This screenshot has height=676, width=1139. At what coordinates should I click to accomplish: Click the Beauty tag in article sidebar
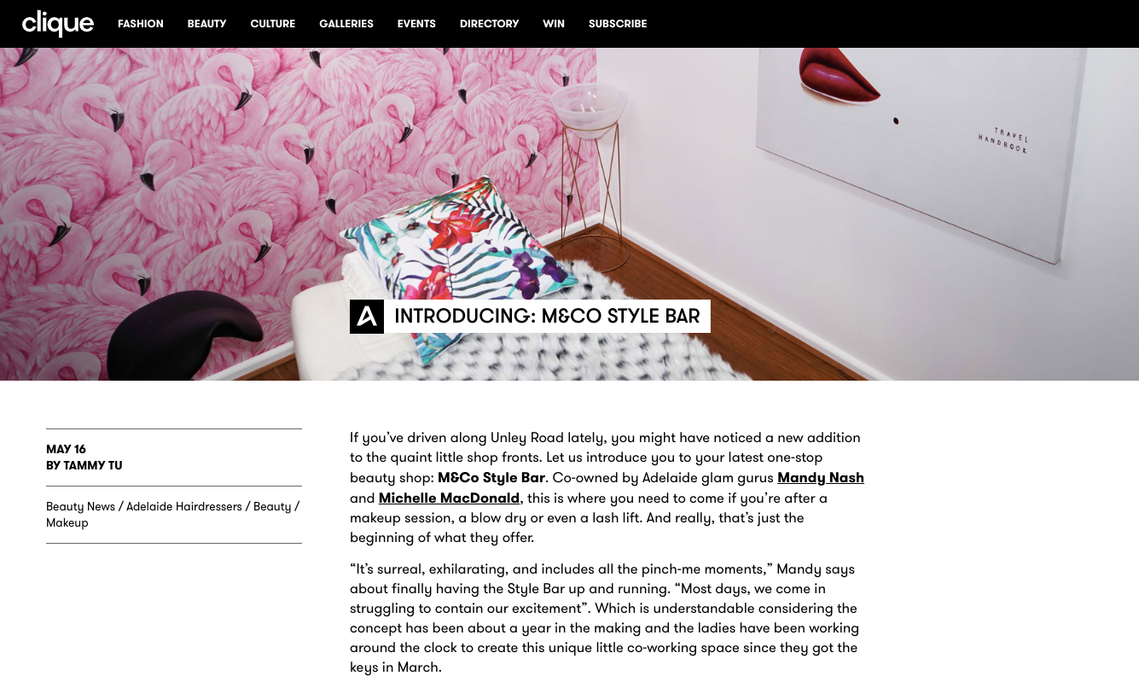click(x=272, y=507)
